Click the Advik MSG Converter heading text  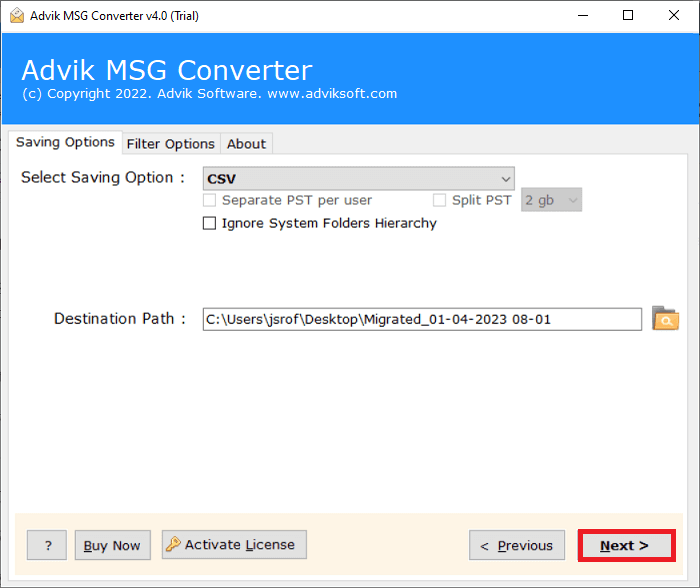[167, 71]
